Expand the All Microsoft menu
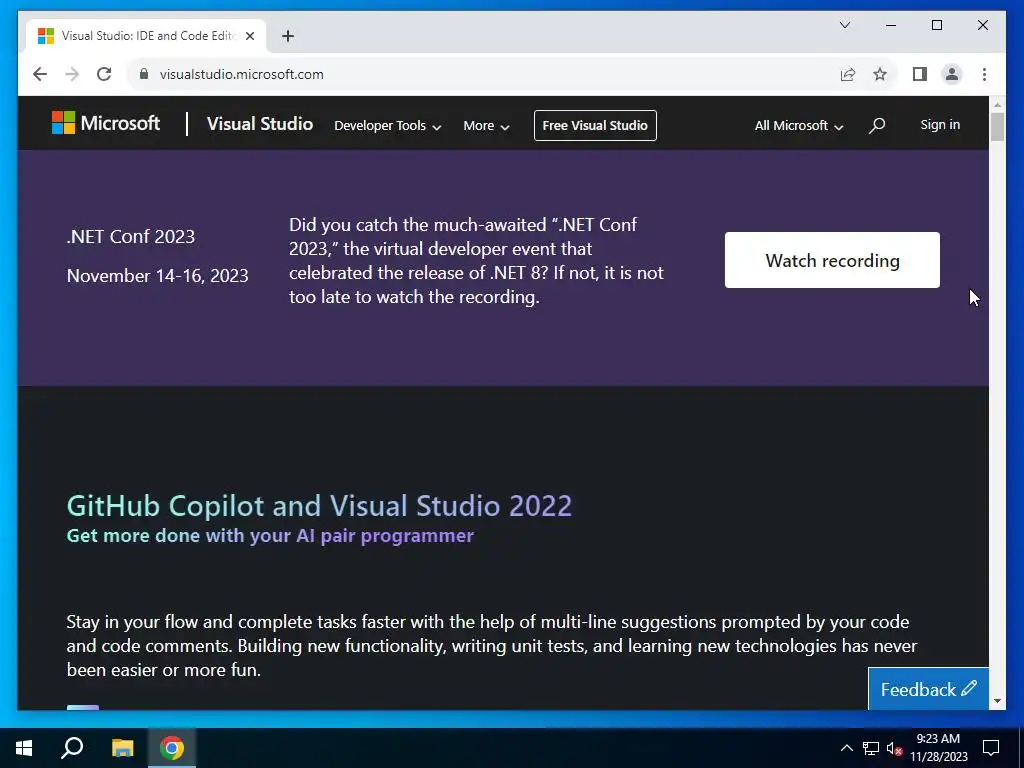 (798, 125)
